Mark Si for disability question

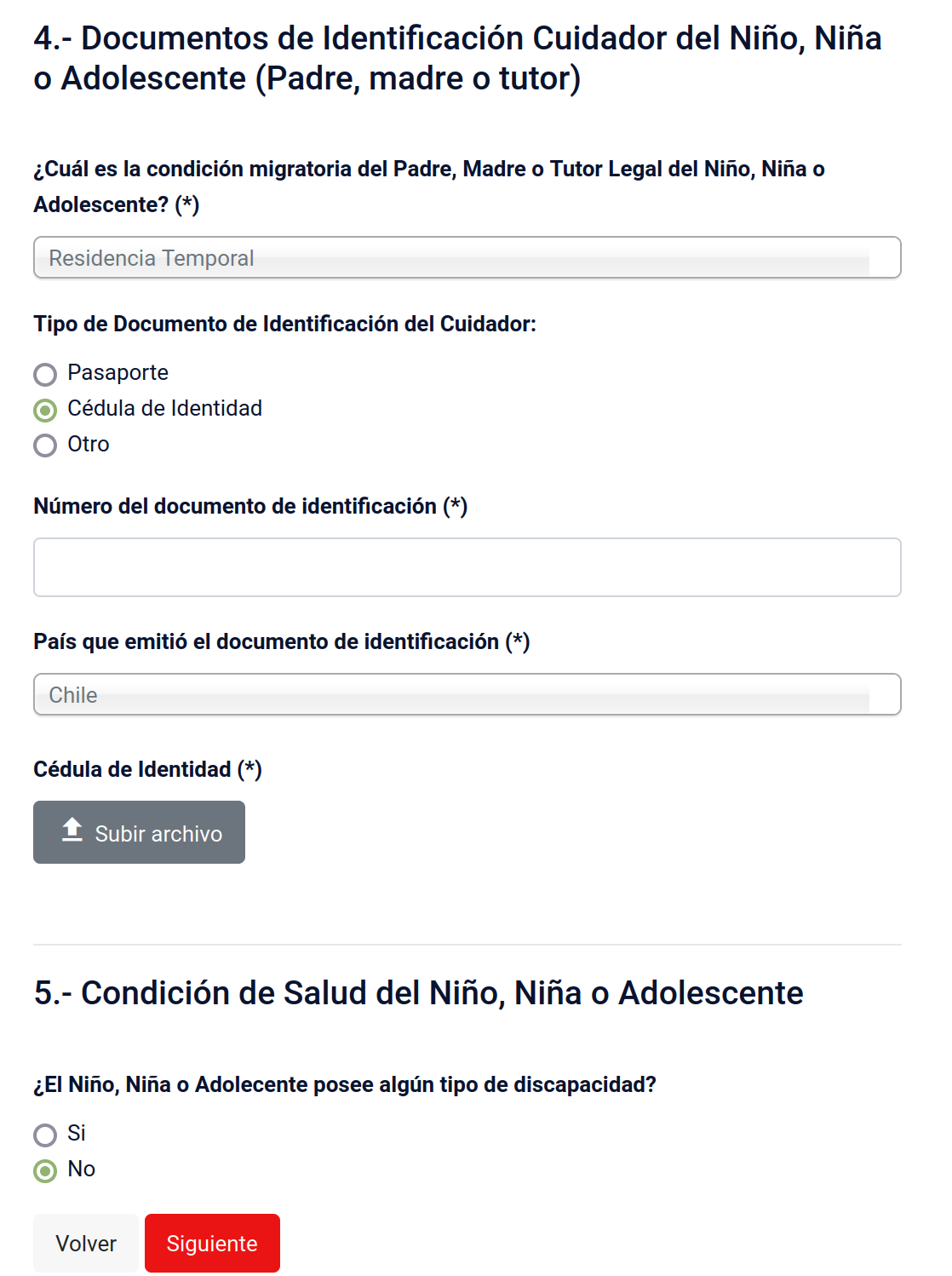click(45, 1135)
